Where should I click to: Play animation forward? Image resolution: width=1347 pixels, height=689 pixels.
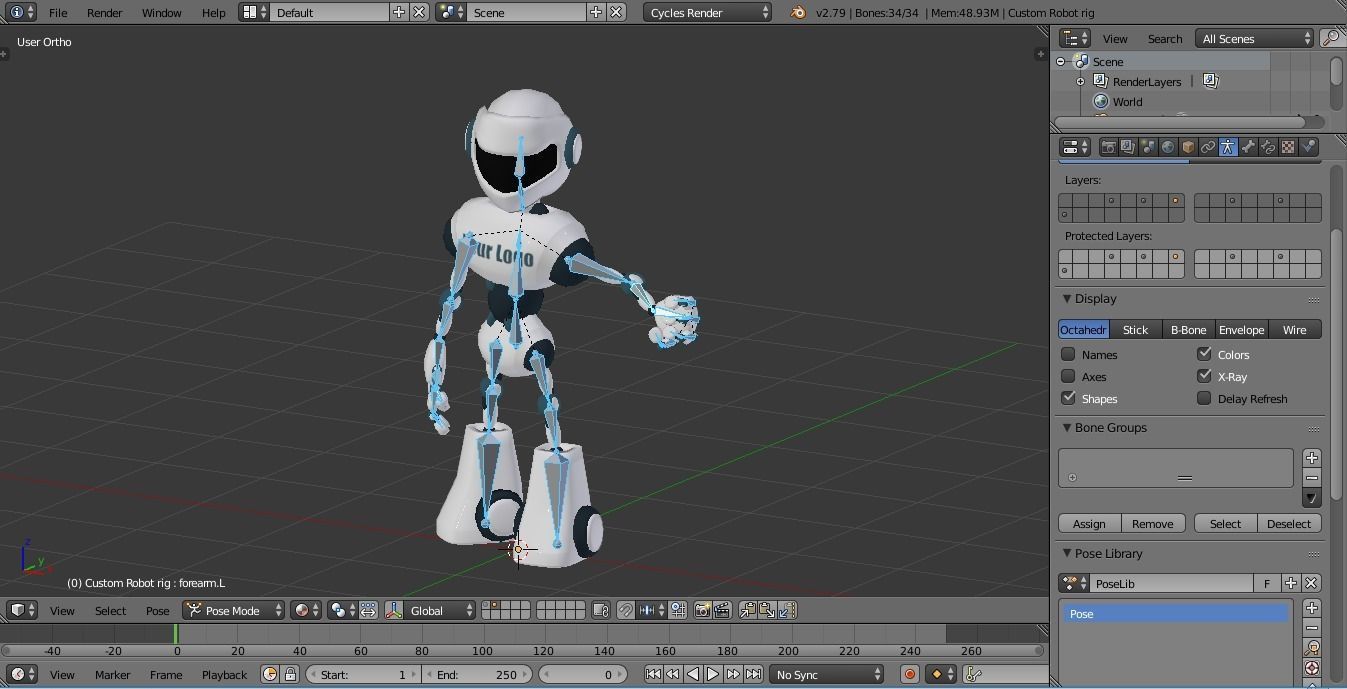pyautogui.click(x=713, y=675)
